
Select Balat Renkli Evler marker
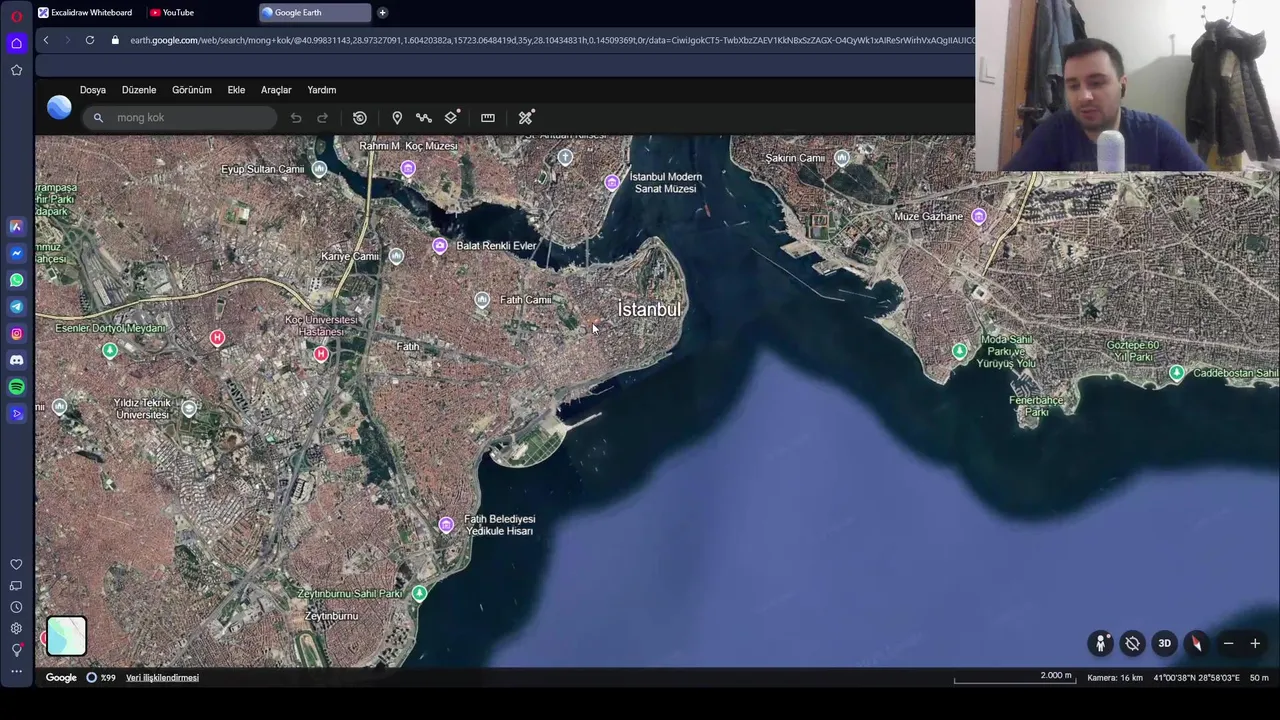pyautogui.click(x=440, y=246)
